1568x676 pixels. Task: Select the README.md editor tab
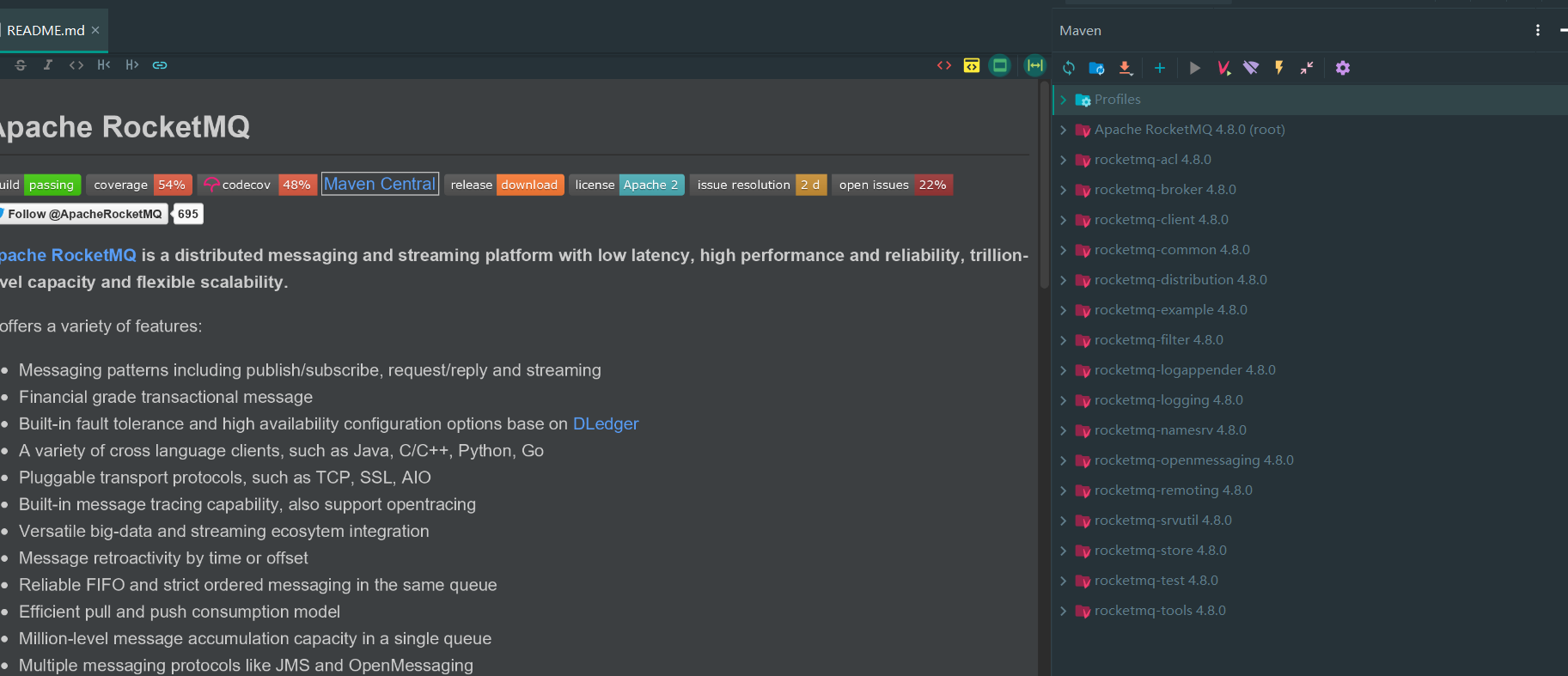[x=46, y=30]
